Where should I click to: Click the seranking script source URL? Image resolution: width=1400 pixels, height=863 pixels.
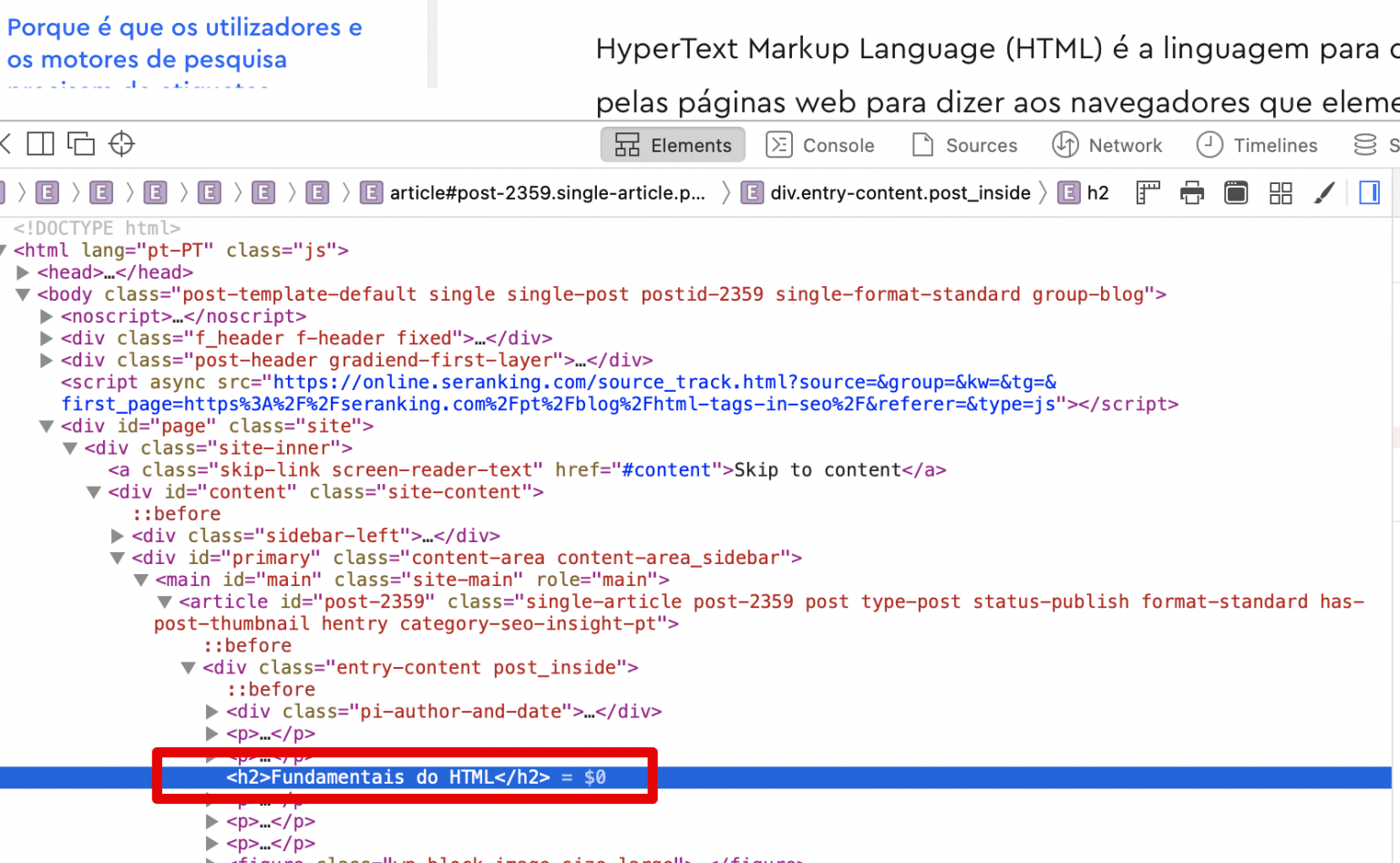pos(664,383)
